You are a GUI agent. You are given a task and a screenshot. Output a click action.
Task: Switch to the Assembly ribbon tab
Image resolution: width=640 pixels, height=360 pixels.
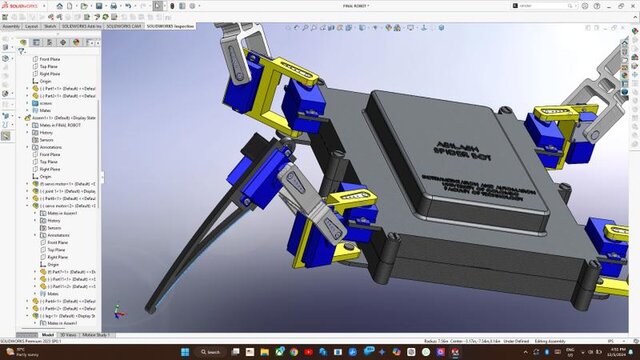(11, 26)
